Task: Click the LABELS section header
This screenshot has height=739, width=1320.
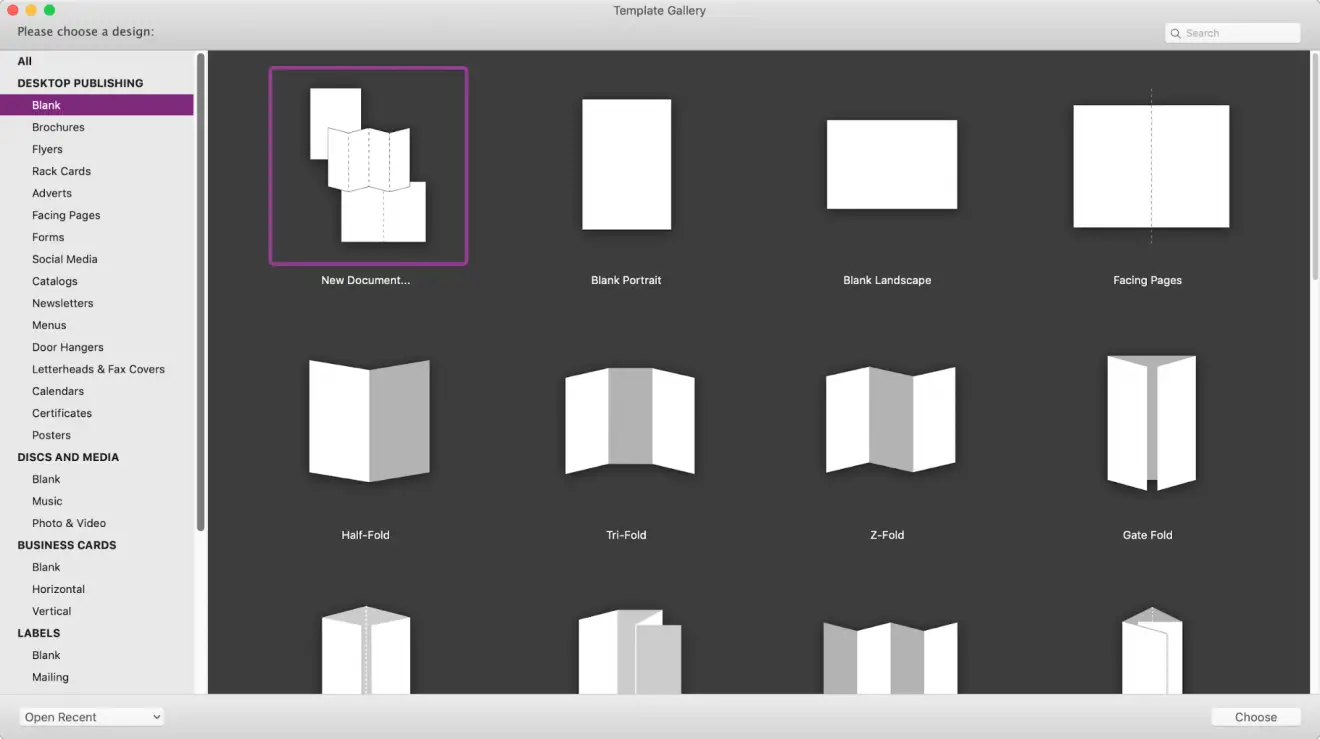Action: click(39, 633)
